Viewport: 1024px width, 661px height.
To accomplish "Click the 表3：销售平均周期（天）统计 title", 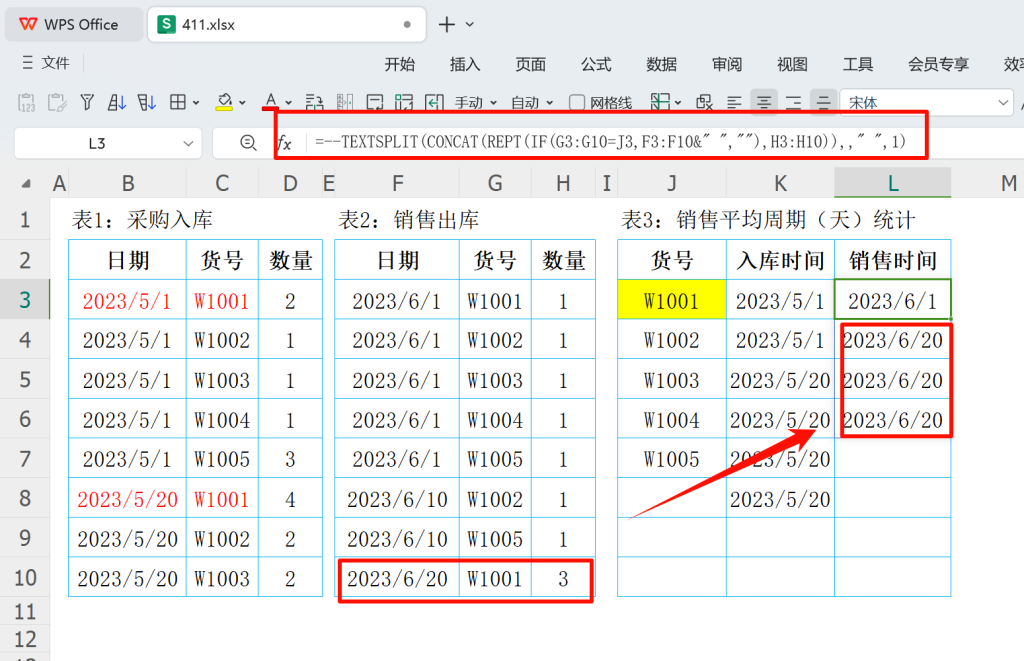I will click(x=768, y=219).
